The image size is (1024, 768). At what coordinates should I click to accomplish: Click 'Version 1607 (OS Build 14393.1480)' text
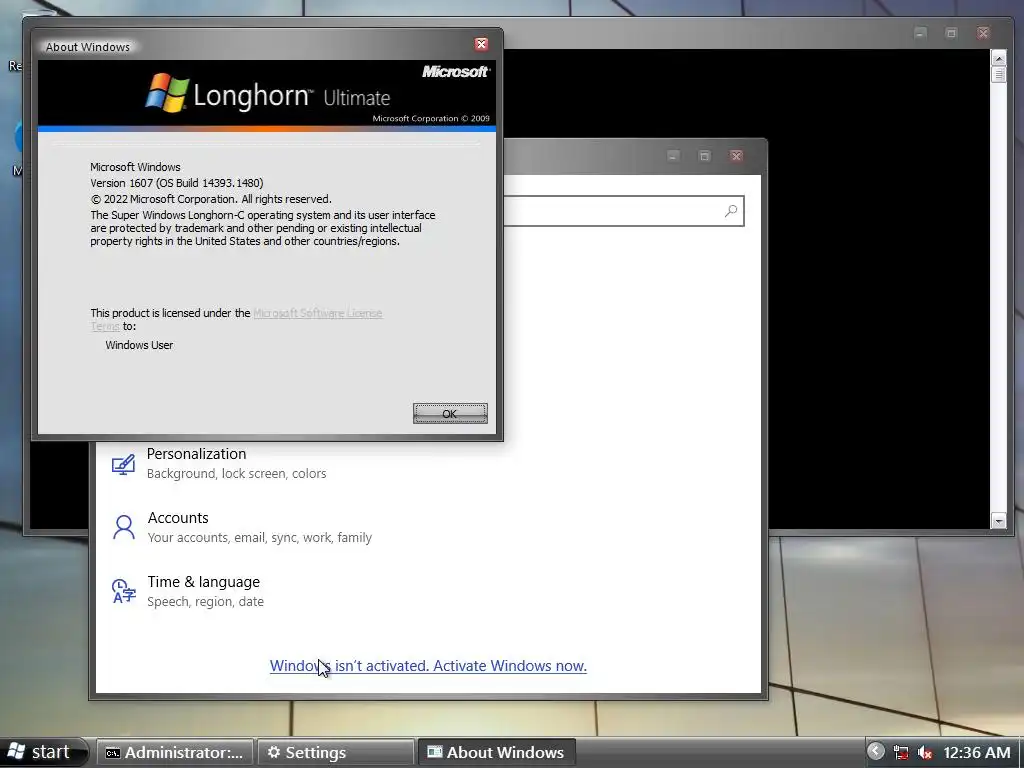(177, 183)
